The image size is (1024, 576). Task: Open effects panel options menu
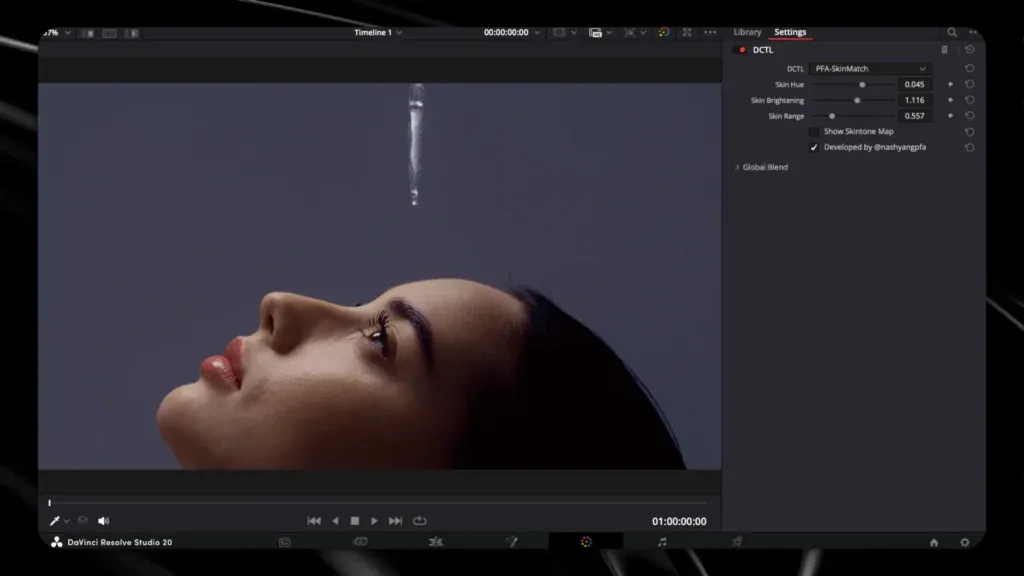click(973, 32)
